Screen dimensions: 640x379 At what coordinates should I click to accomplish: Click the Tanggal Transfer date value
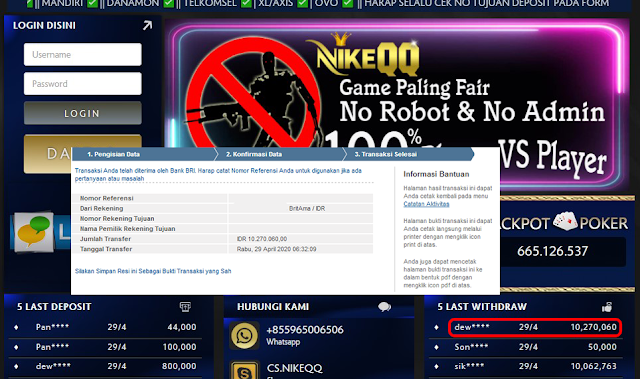click(x=276, y=249)
